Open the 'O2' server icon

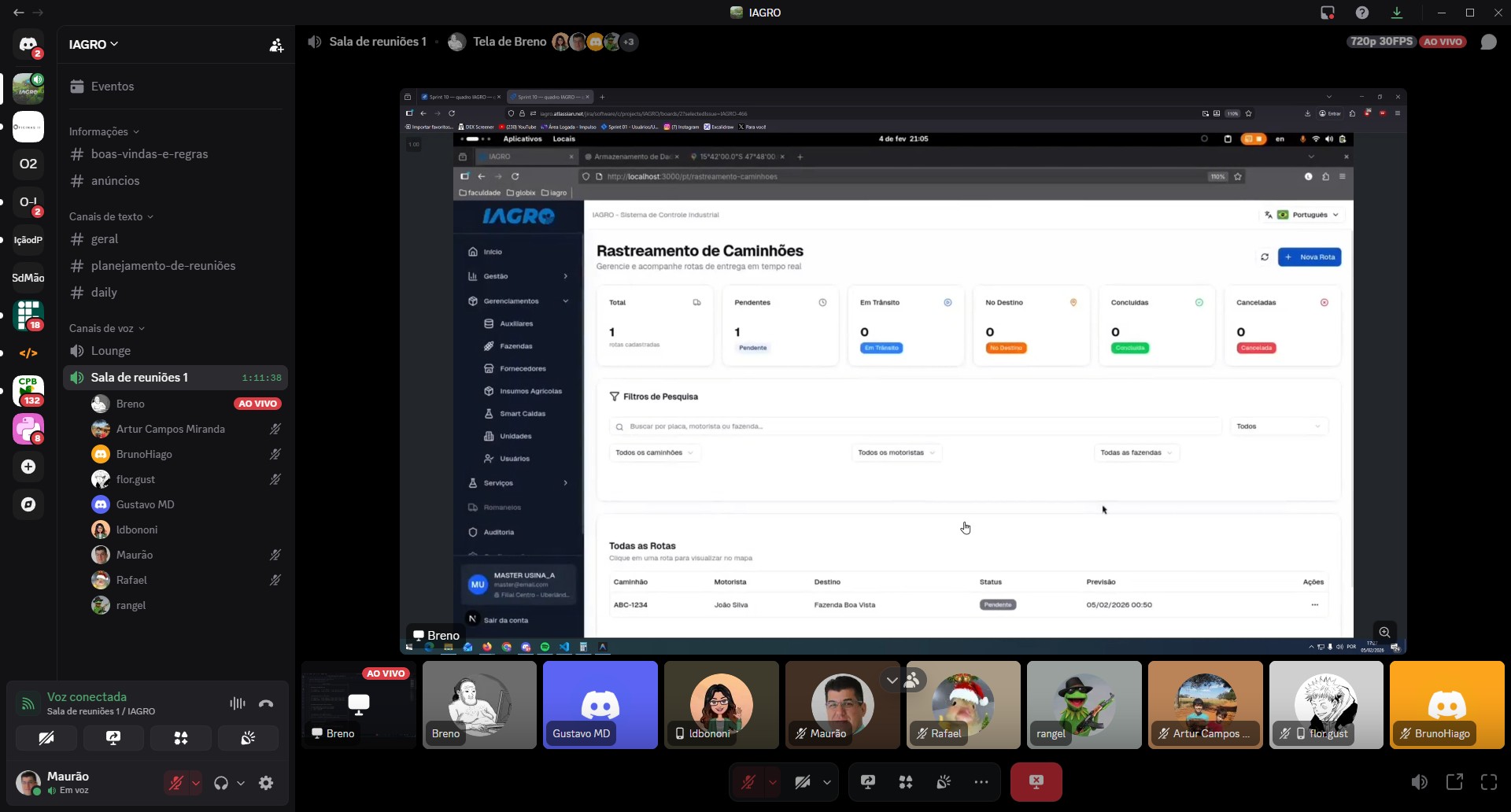click(28, 164)
